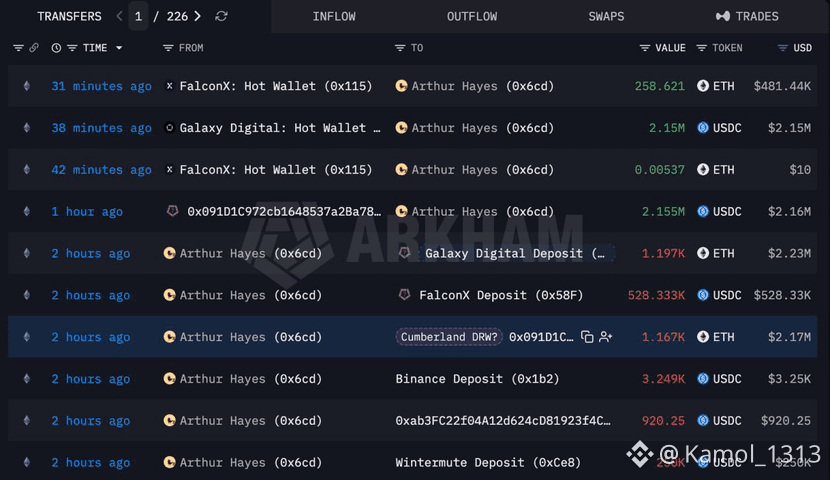Open the 1 hour ago transaction
The image size is (830, 480).
pos(87,212)
